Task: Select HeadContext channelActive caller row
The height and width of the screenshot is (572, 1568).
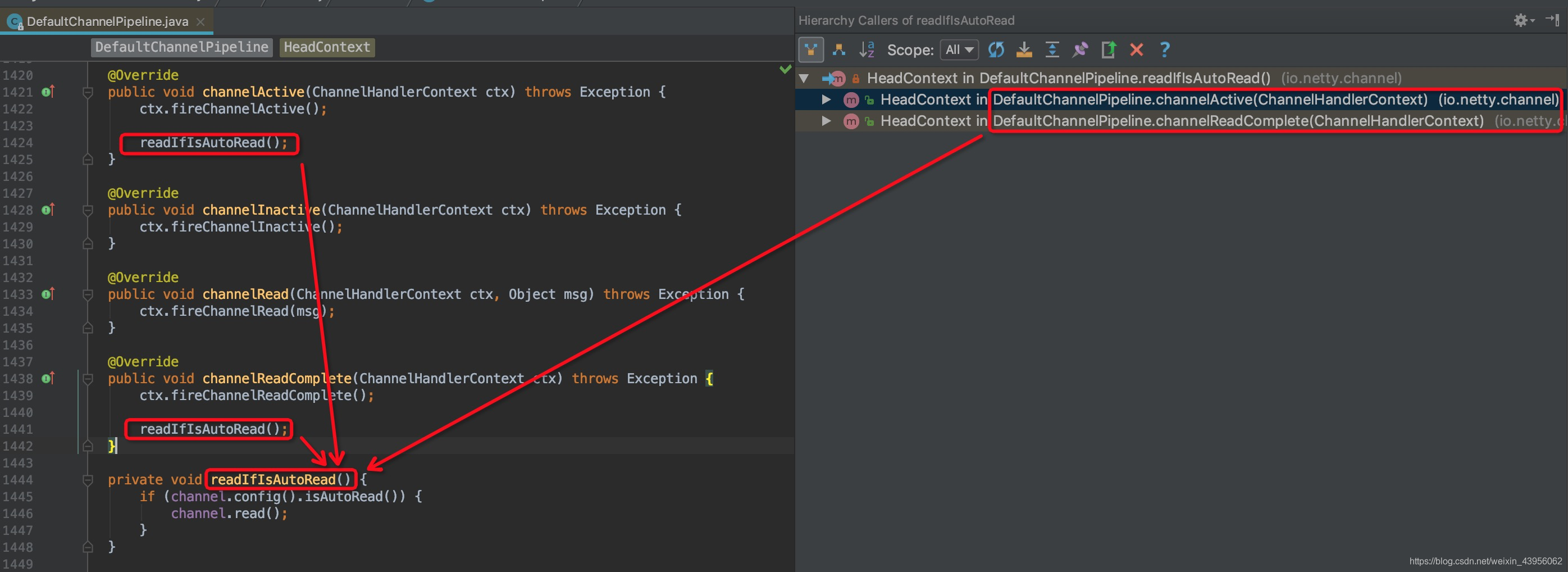Action: pyautogui.click(x=1182, y=99)
